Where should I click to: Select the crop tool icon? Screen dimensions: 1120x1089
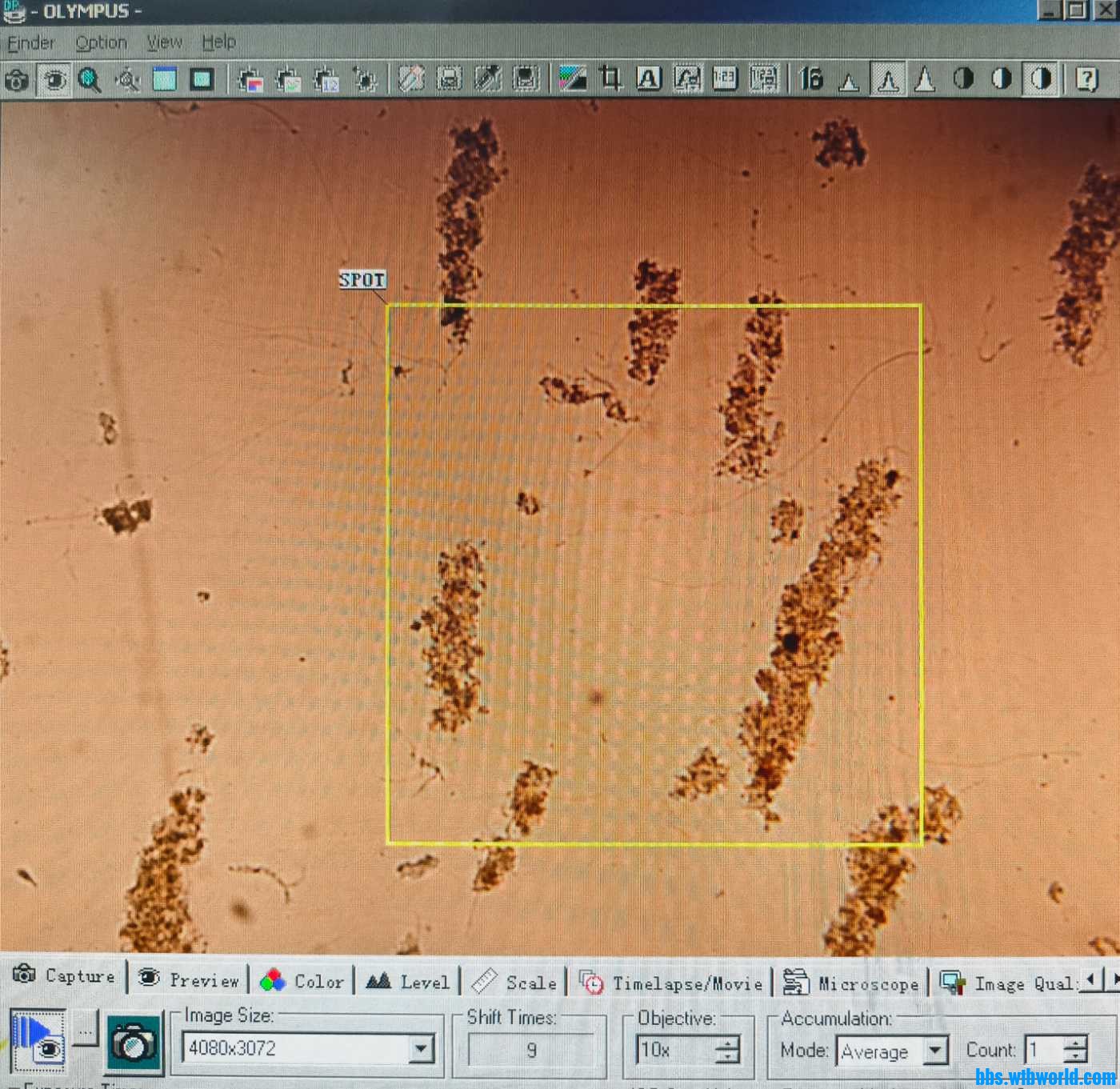610,78
